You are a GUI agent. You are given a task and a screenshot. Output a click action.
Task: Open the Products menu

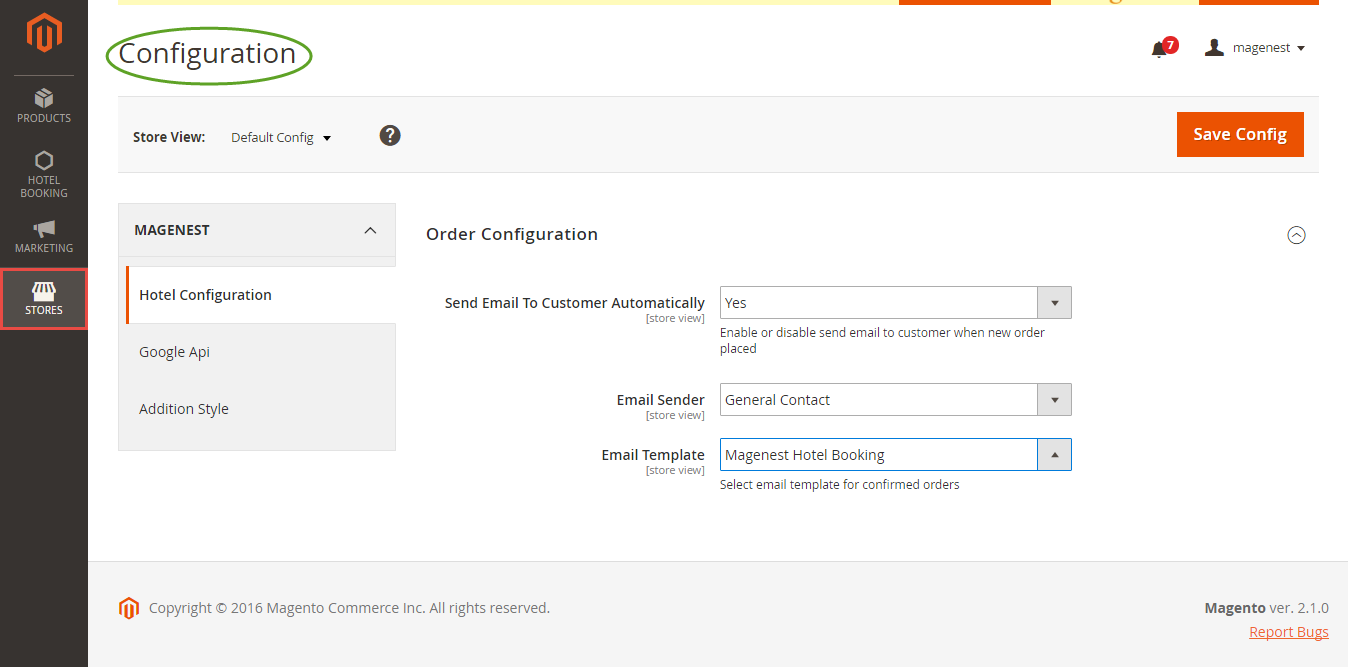pyautogui.click(x=44, y=106)
